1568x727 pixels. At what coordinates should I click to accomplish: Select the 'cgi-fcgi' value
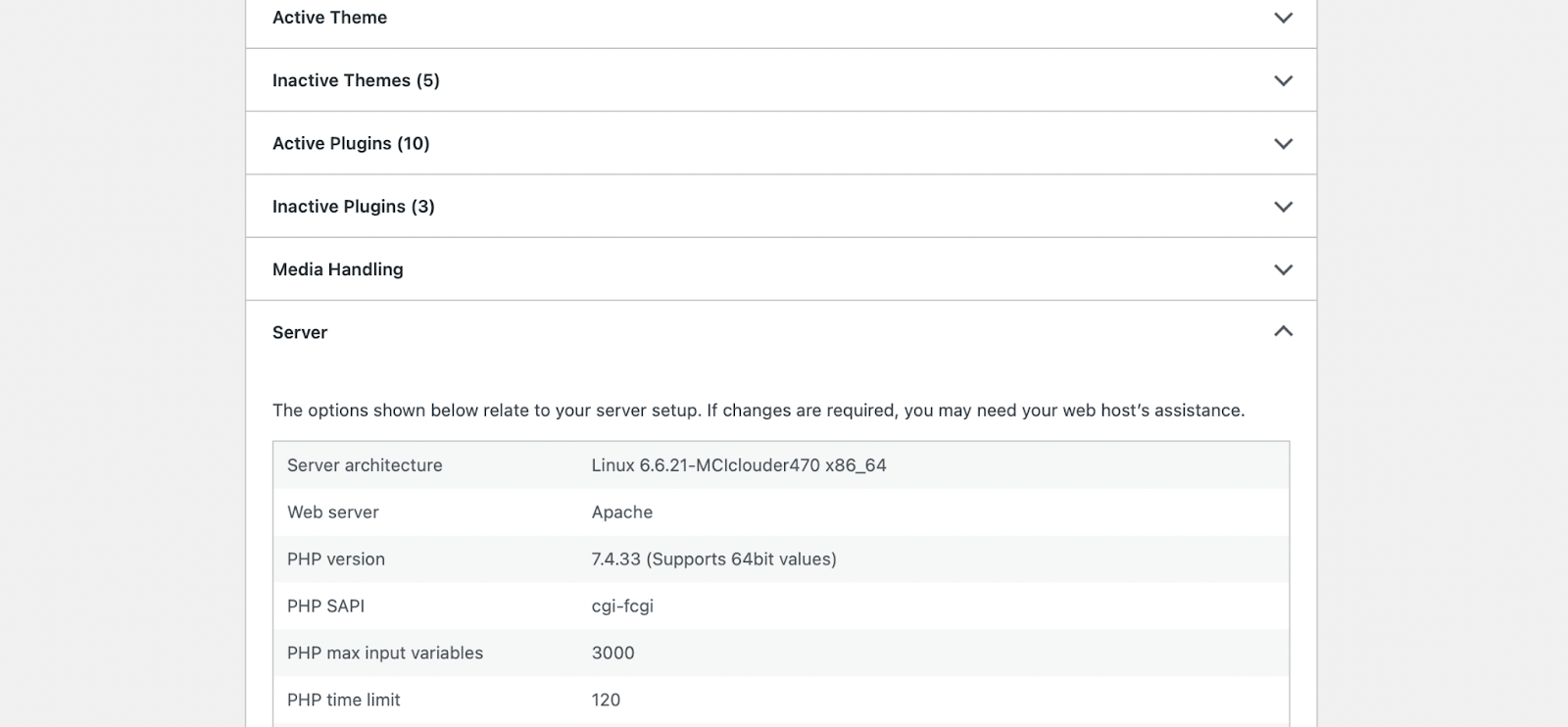point(622,606)
